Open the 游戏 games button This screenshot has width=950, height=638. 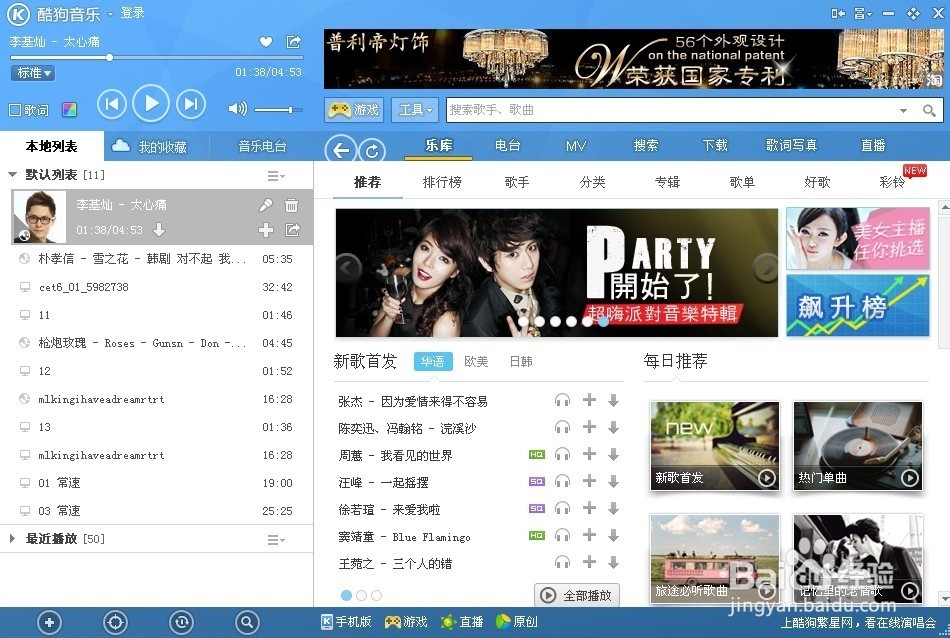coord(353,110)
